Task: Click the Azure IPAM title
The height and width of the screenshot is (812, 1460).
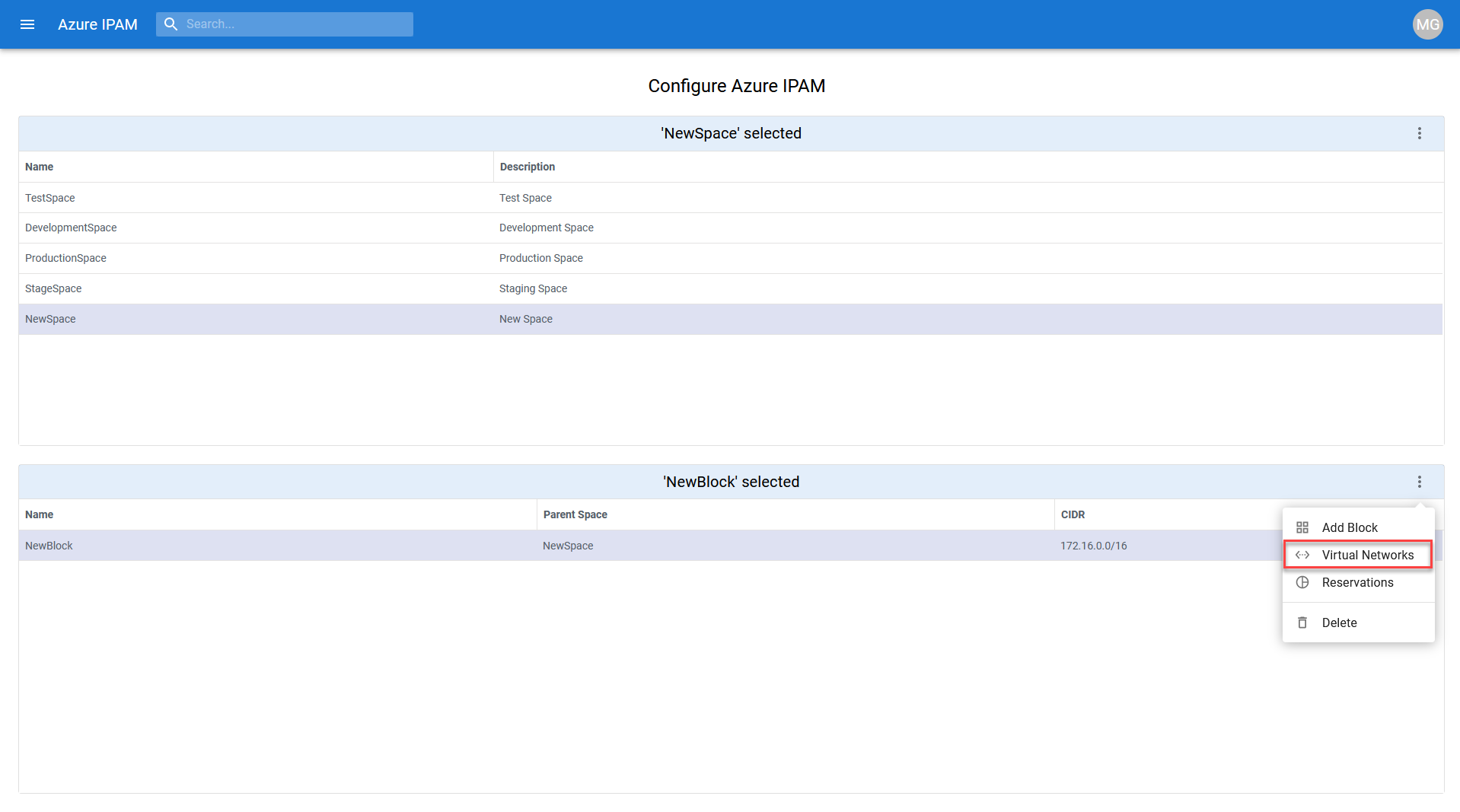Action: tap(97, 24)
